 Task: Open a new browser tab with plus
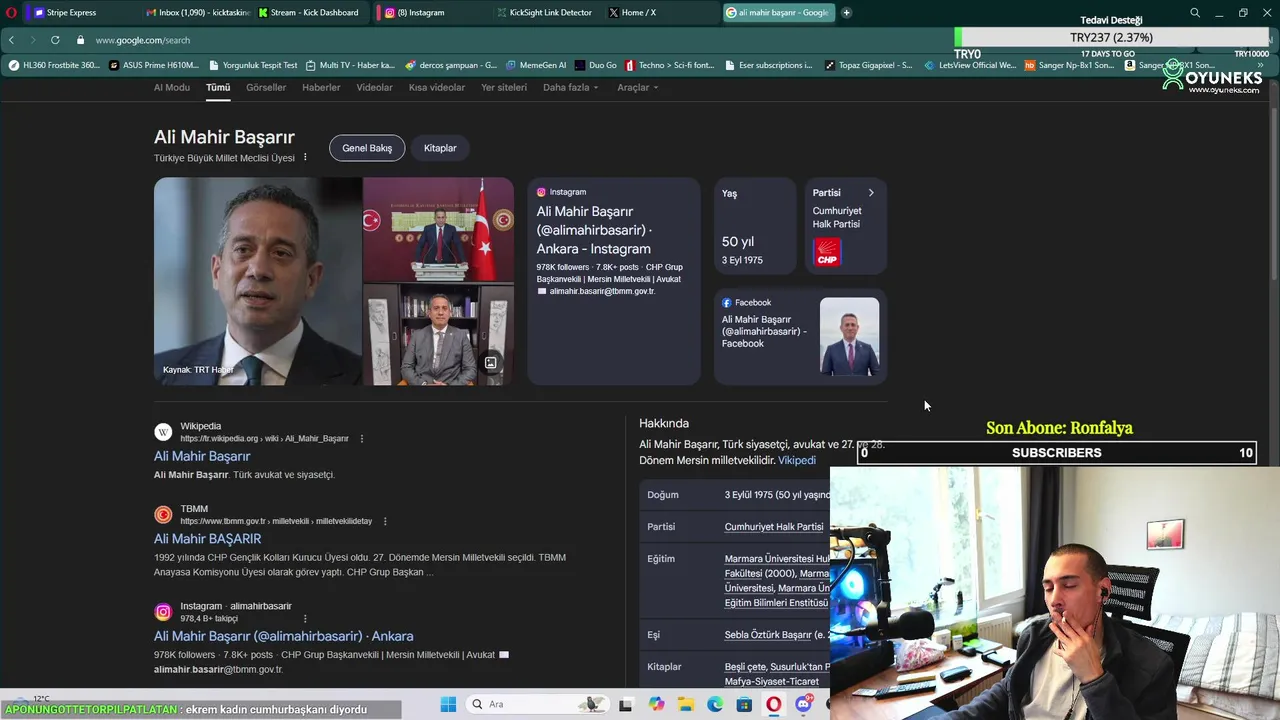pyautogui.click(x=846, y=13)
